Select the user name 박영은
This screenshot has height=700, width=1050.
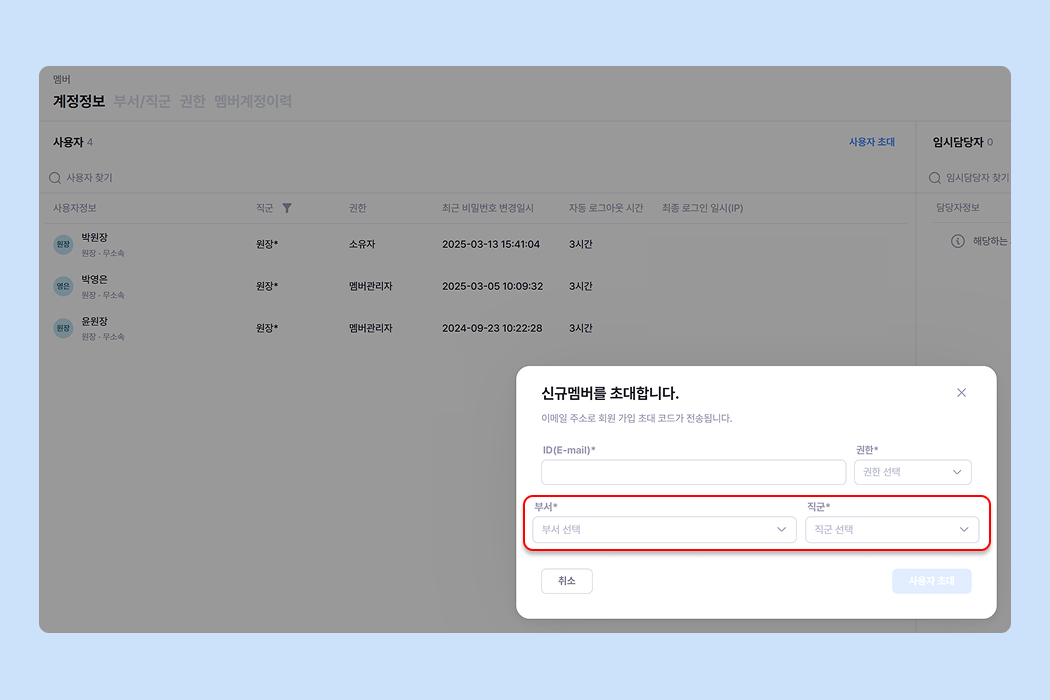pyautogui.click(x=94, y=279)
